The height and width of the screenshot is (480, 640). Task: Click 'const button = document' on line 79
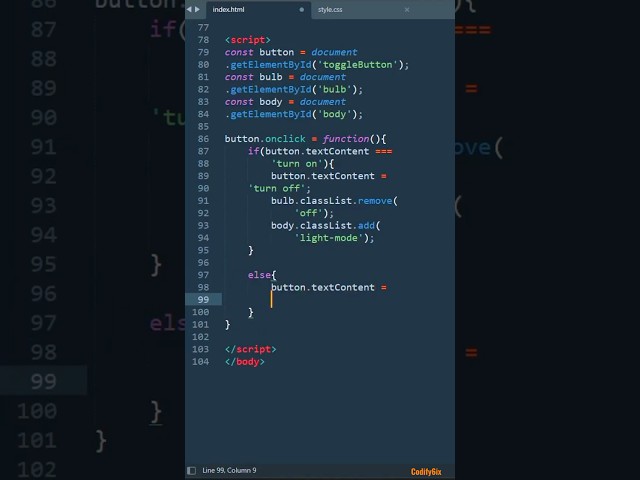pos(291,52)
